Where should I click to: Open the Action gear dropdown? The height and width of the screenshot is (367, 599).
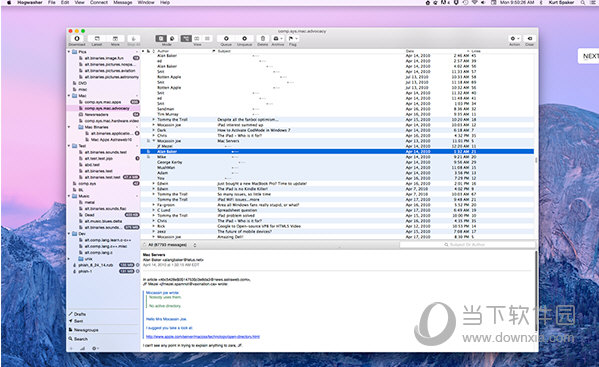point(514,39)
